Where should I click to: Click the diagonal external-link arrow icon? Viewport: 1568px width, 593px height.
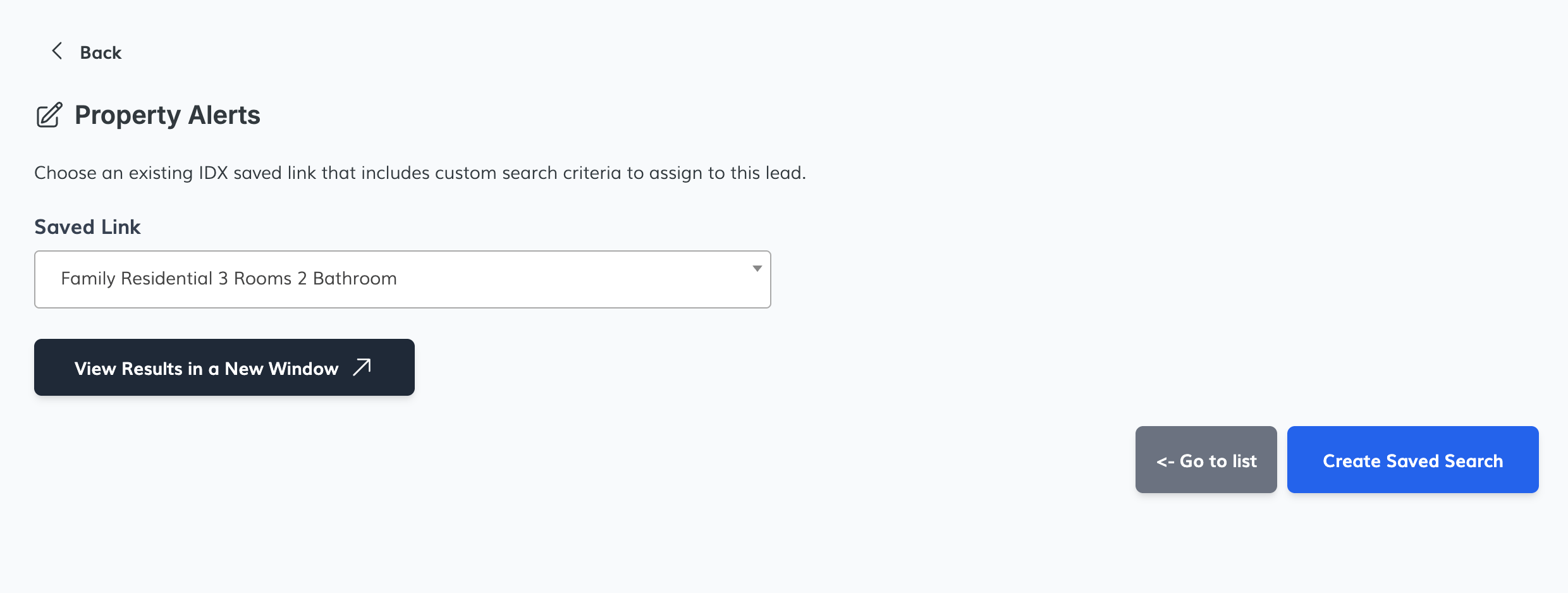click(x=362, y=367)
